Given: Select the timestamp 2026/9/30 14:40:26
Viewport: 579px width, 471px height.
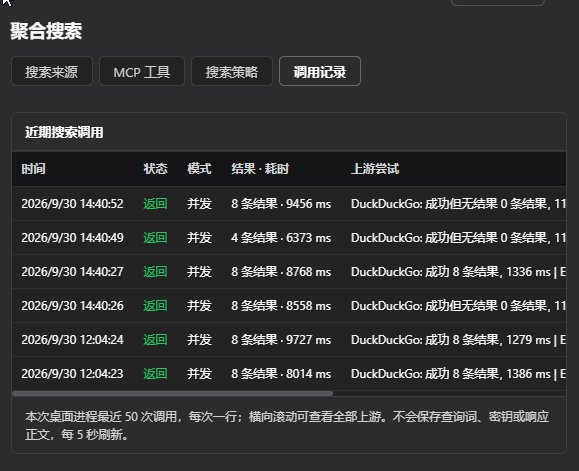Looking at the screenshot, I should (x=72, y=306).
